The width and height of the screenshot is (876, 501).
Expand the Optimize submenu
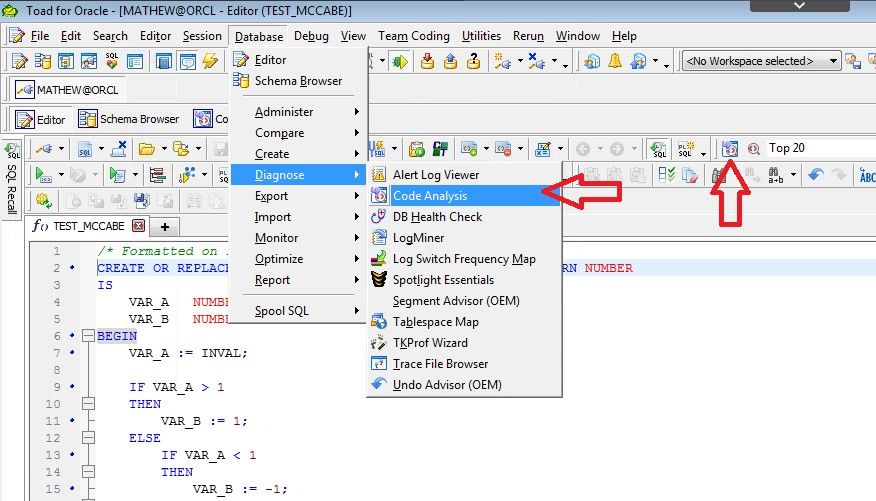click(299, 259)
